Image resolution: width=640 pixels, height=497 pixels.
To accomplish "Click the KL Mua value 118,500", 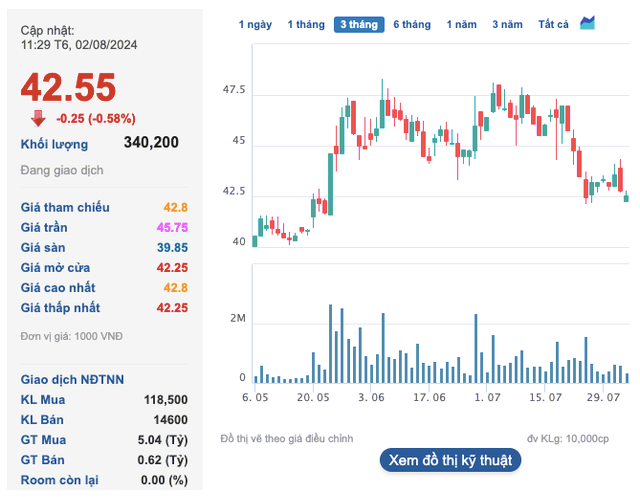I will point(165,399).
